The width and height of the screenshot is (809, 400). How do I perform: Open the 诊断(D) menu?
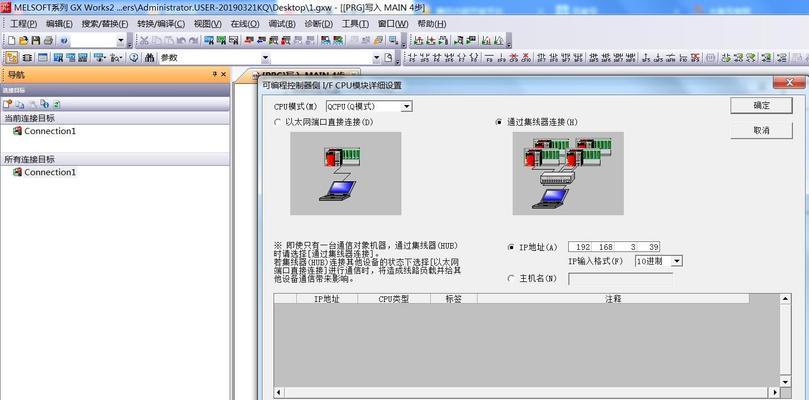click(318, 24)
